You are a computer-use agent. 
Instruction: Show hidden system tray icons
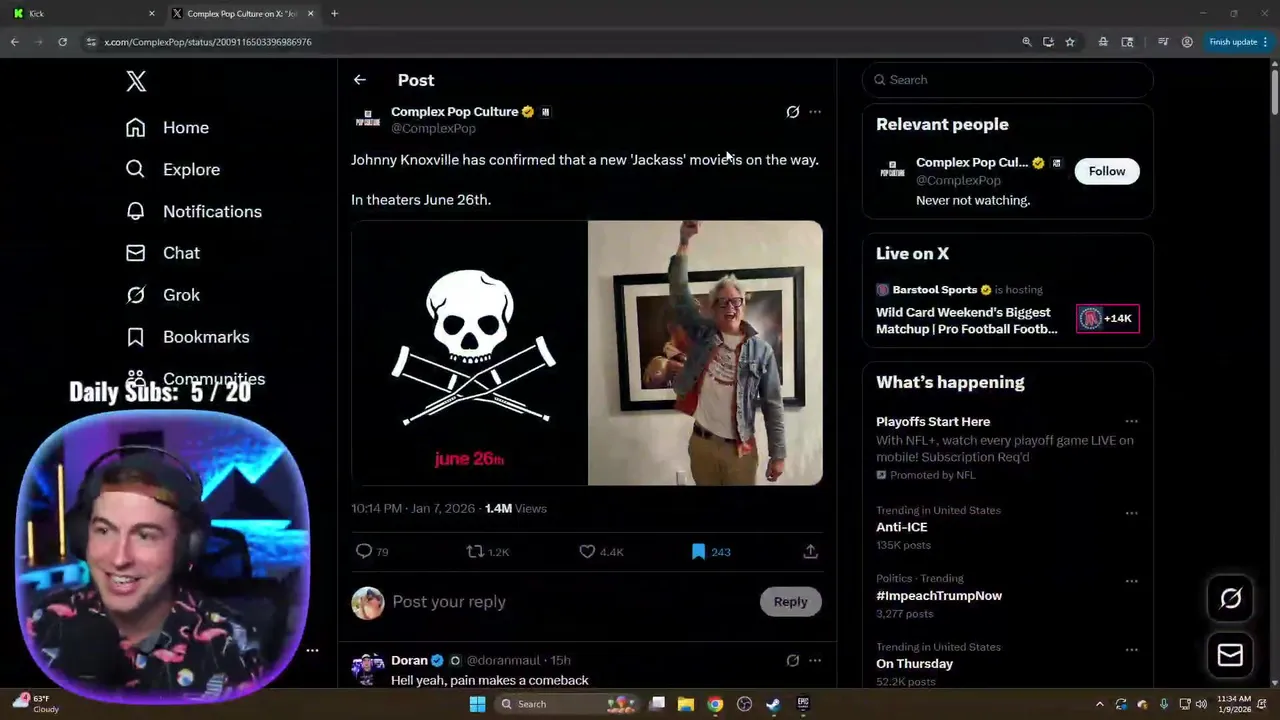[x=1099, y=704]
